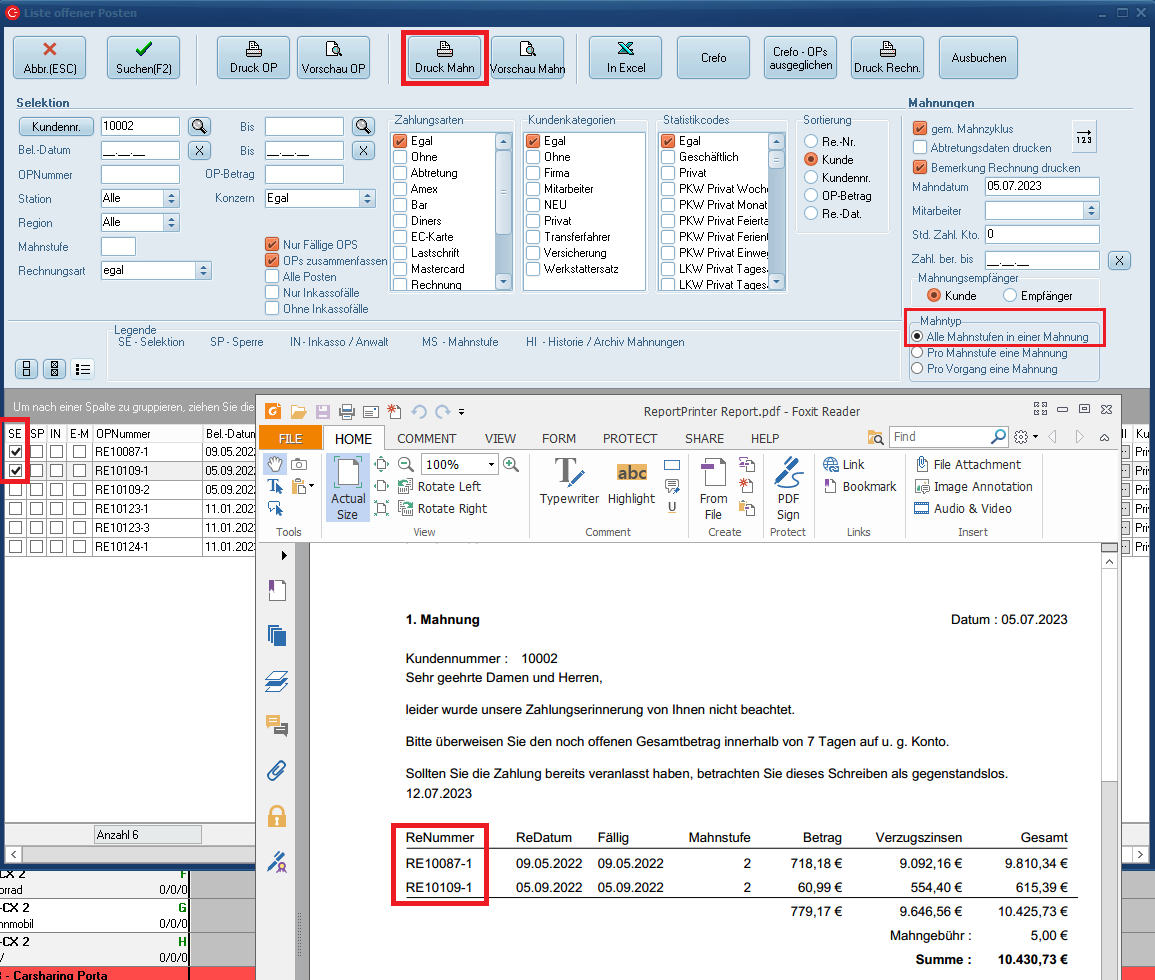
Task: Open the Rechnungsart dropdown
Action: tap(204, 270)
